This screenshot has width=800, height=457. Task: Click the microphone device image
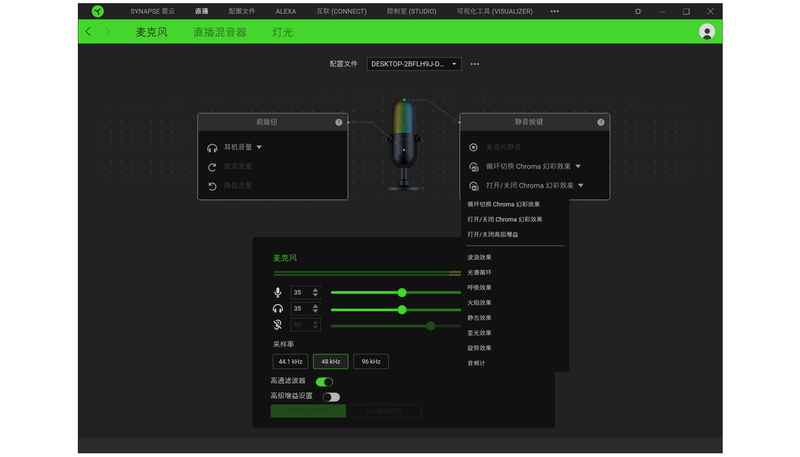coord(404,144)
